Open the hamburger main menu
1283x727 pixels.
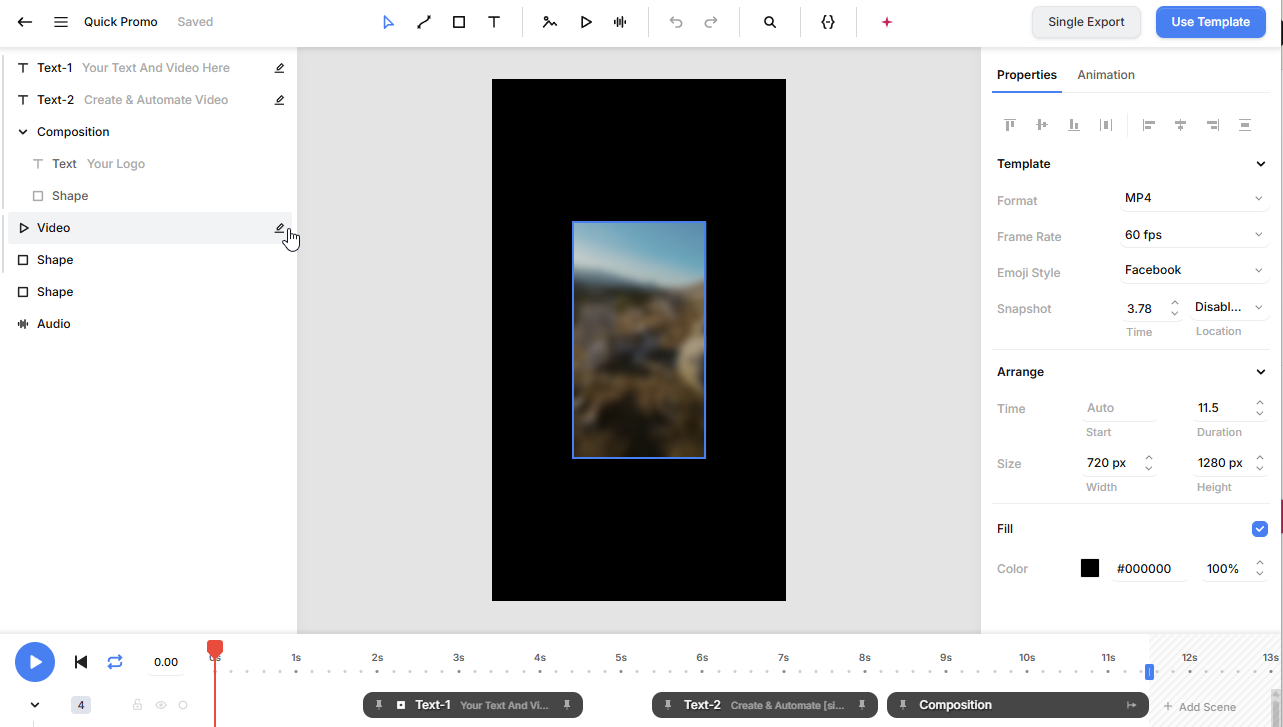click(61, 22)
